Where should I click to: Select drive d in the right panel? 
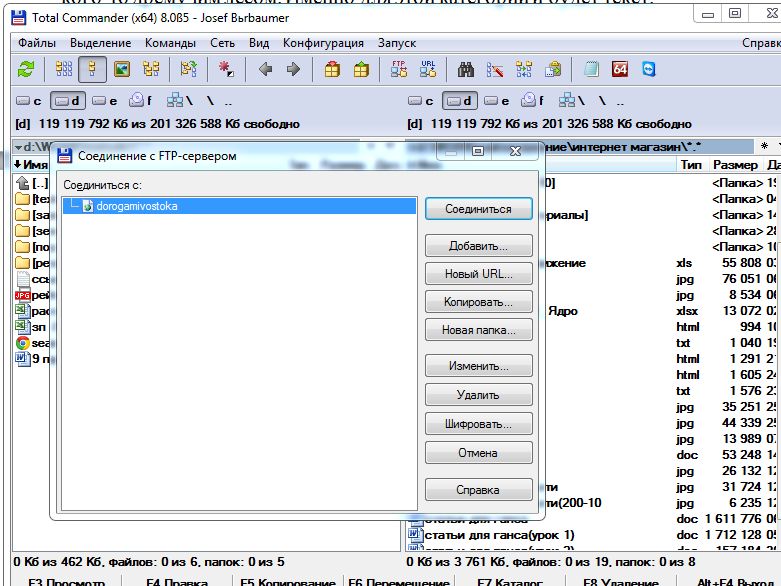pyautogui.click(x=460, y=101)
